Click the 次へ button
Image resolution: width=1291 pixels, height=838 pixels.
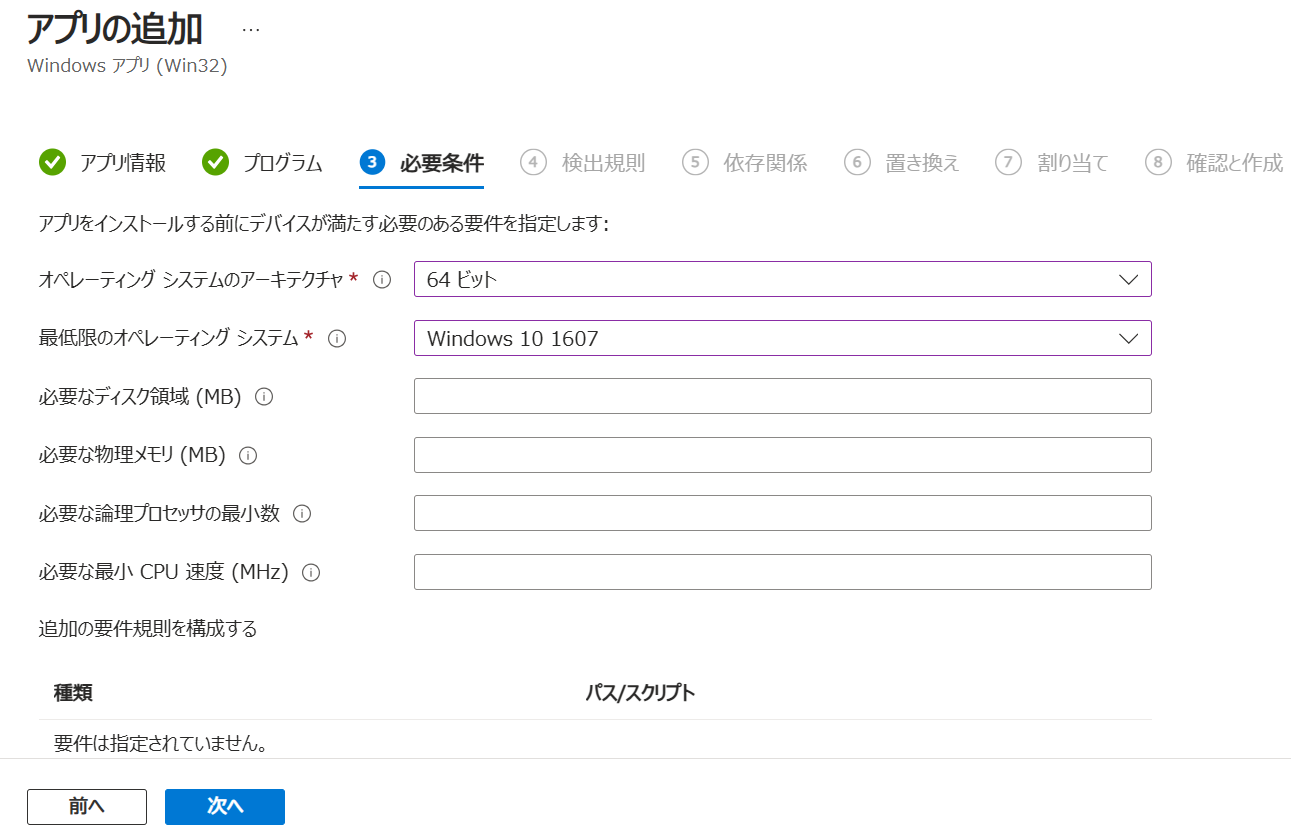225,807
